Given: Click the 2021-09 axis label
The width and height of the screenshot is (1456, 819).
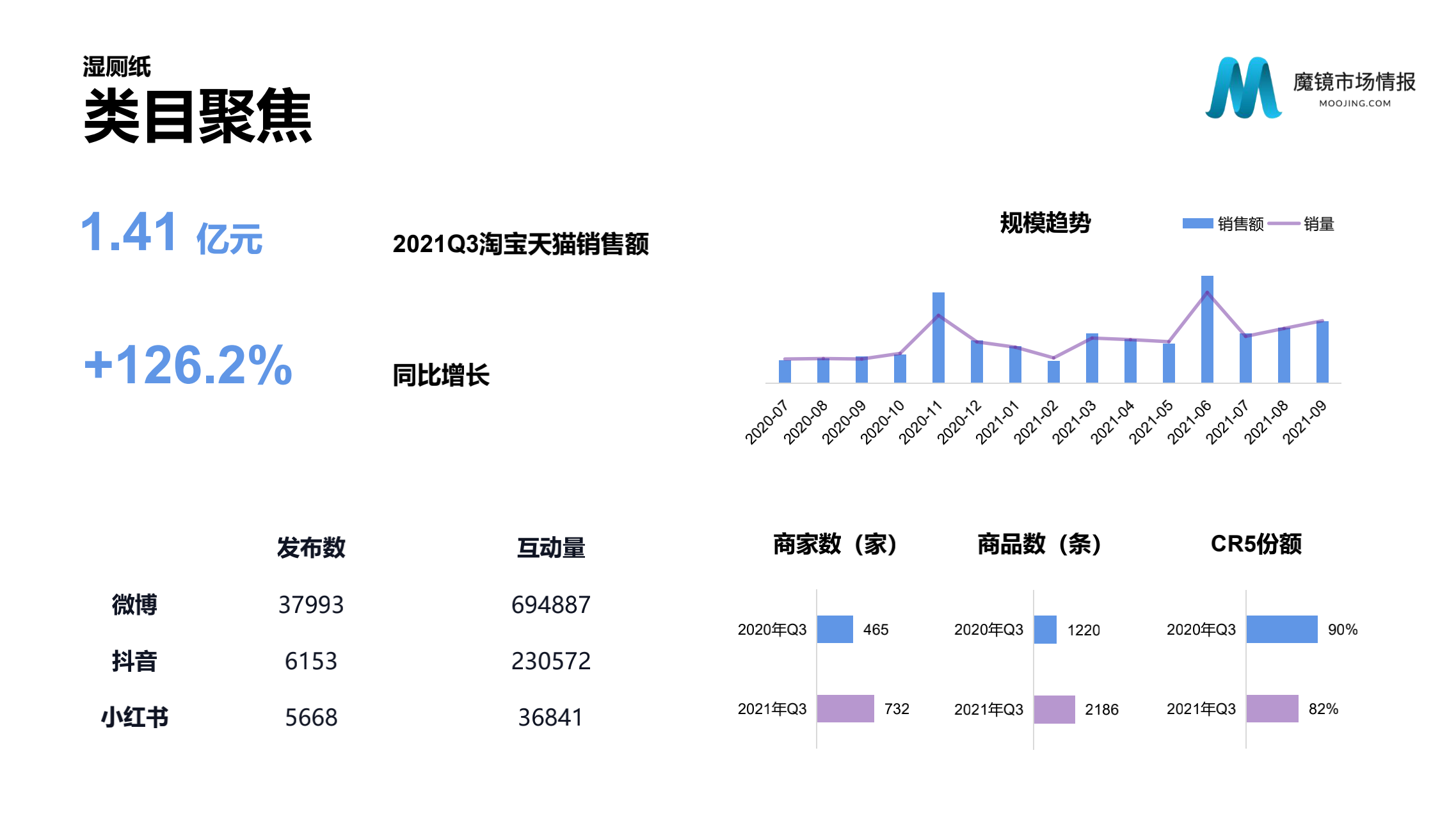Looking at the screenshot, I should 1305,422.
